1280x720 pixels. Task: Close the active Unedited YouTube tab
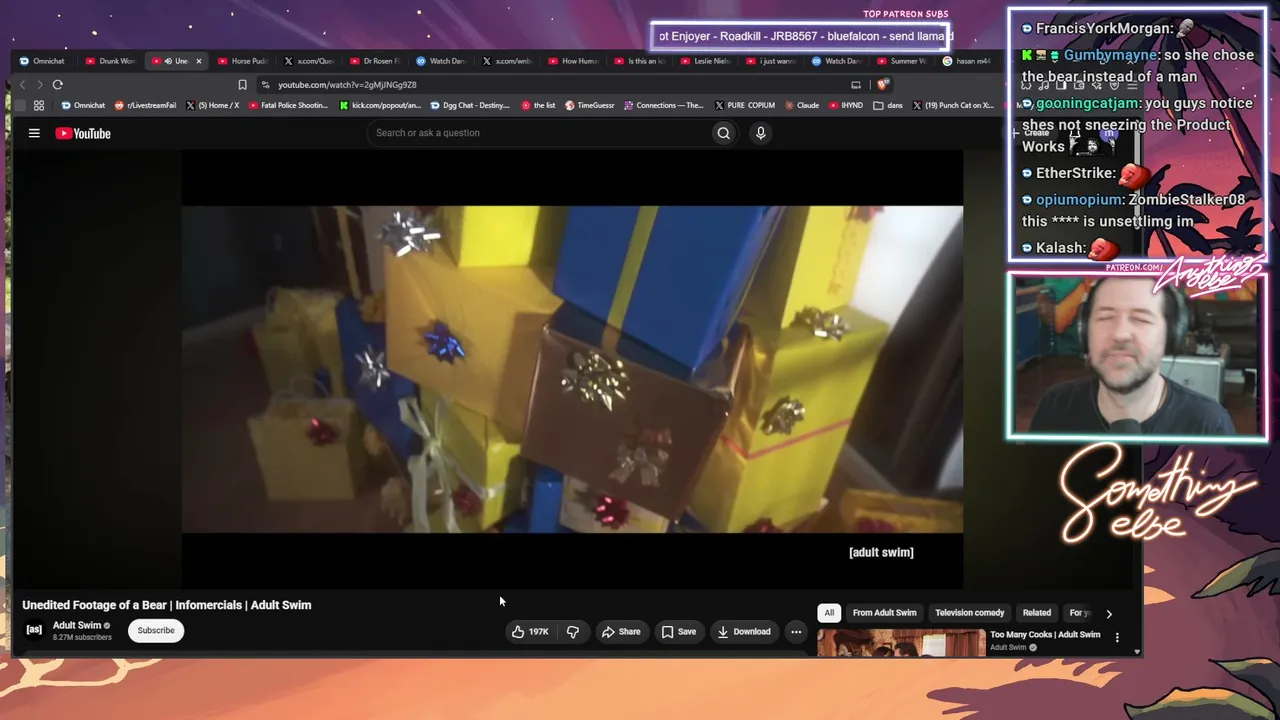click(x=198, y=61)
